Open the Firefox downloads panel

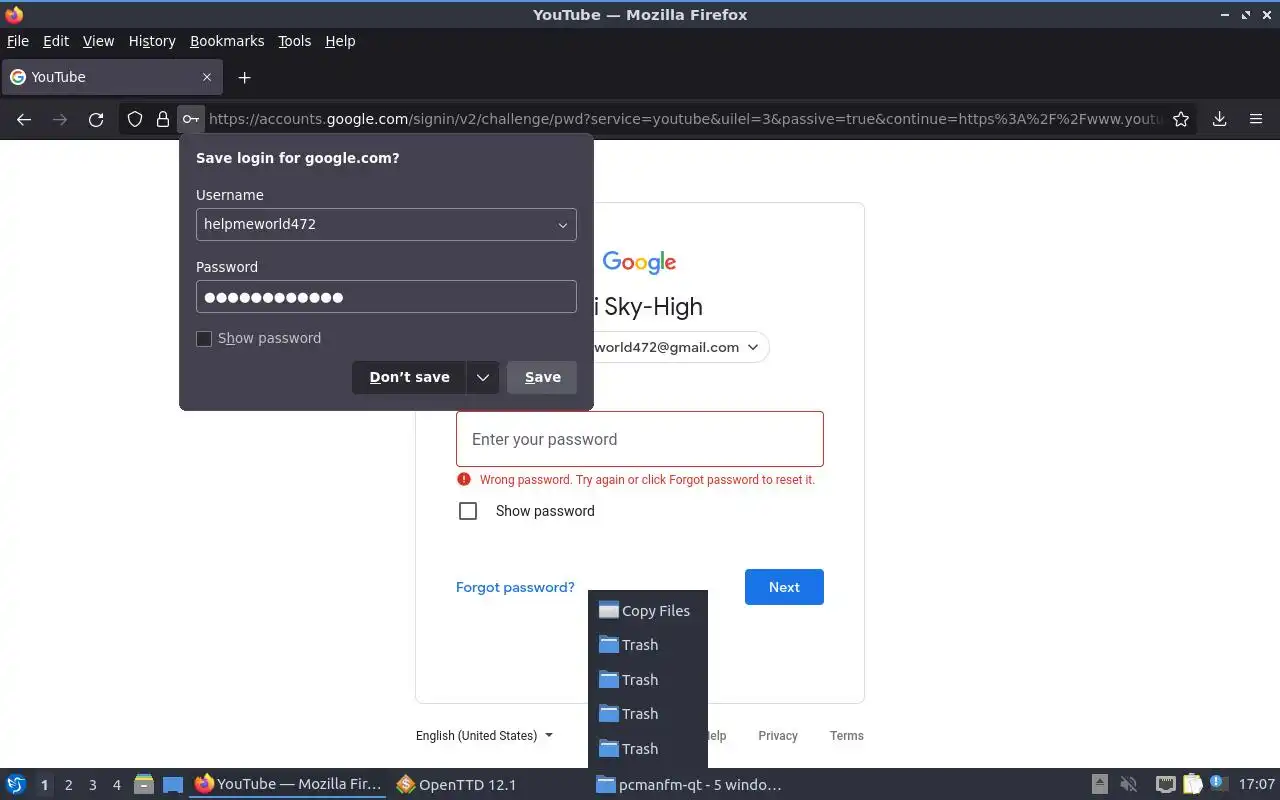tap(1219, 119)
